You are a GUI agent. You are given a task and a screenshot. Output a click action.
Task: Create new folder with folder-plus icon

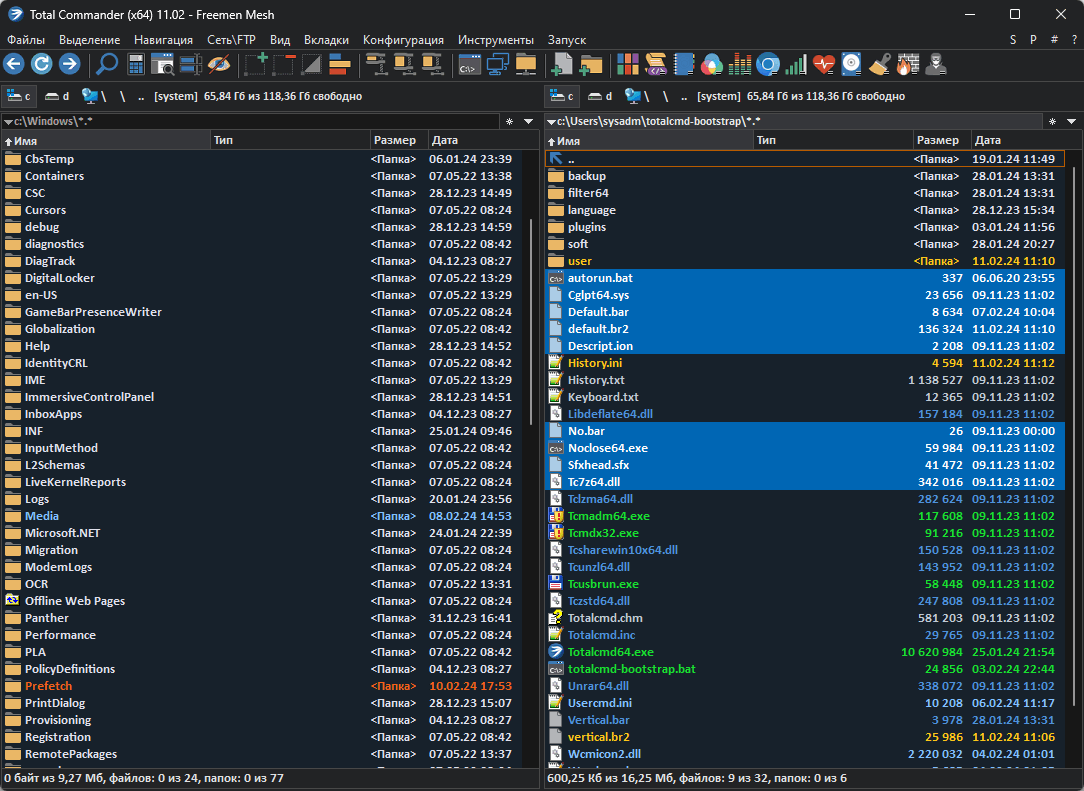click(x=591, y=65)
